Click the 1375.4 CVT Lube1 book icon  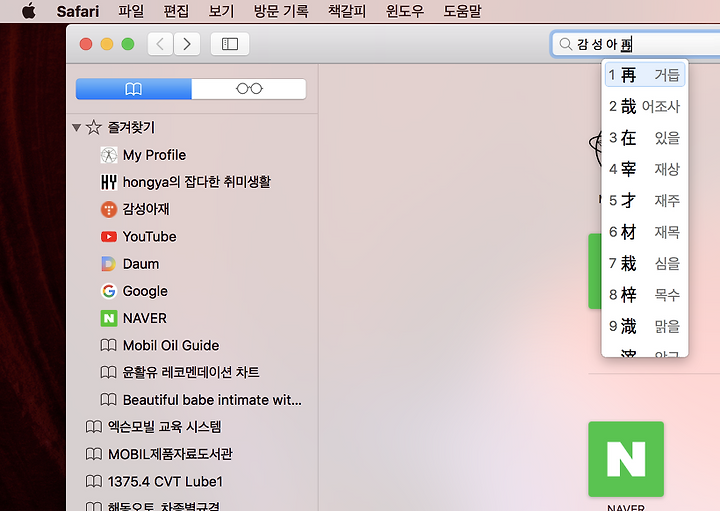(94, 482)
